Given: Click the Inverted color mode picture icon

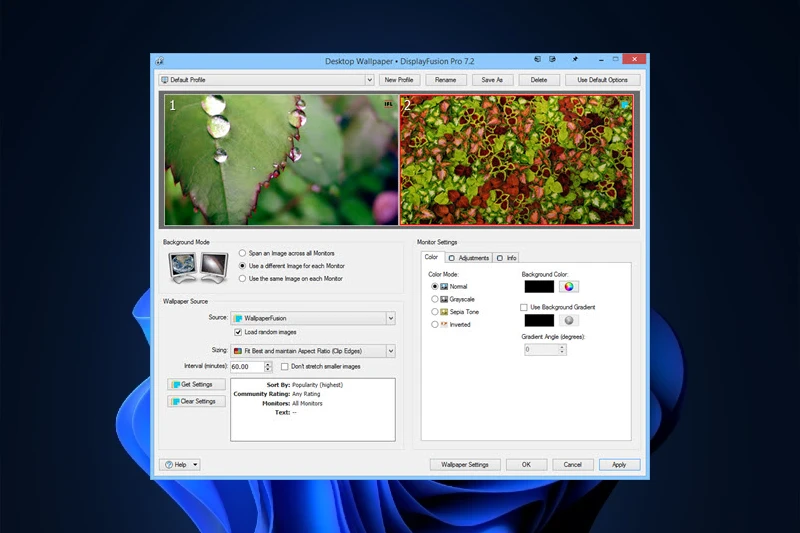Looking at the screenshot, I should pyautogui.click(x=444, y=324).
